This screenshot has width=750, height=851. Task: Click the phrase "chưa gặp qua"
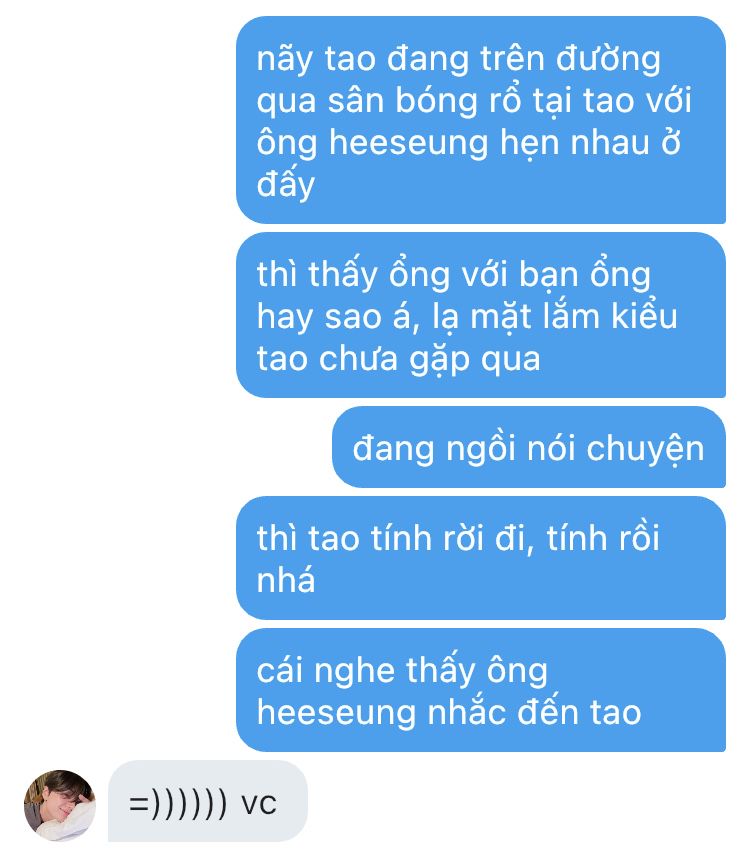pyautogui.click(x=430, y=359)
